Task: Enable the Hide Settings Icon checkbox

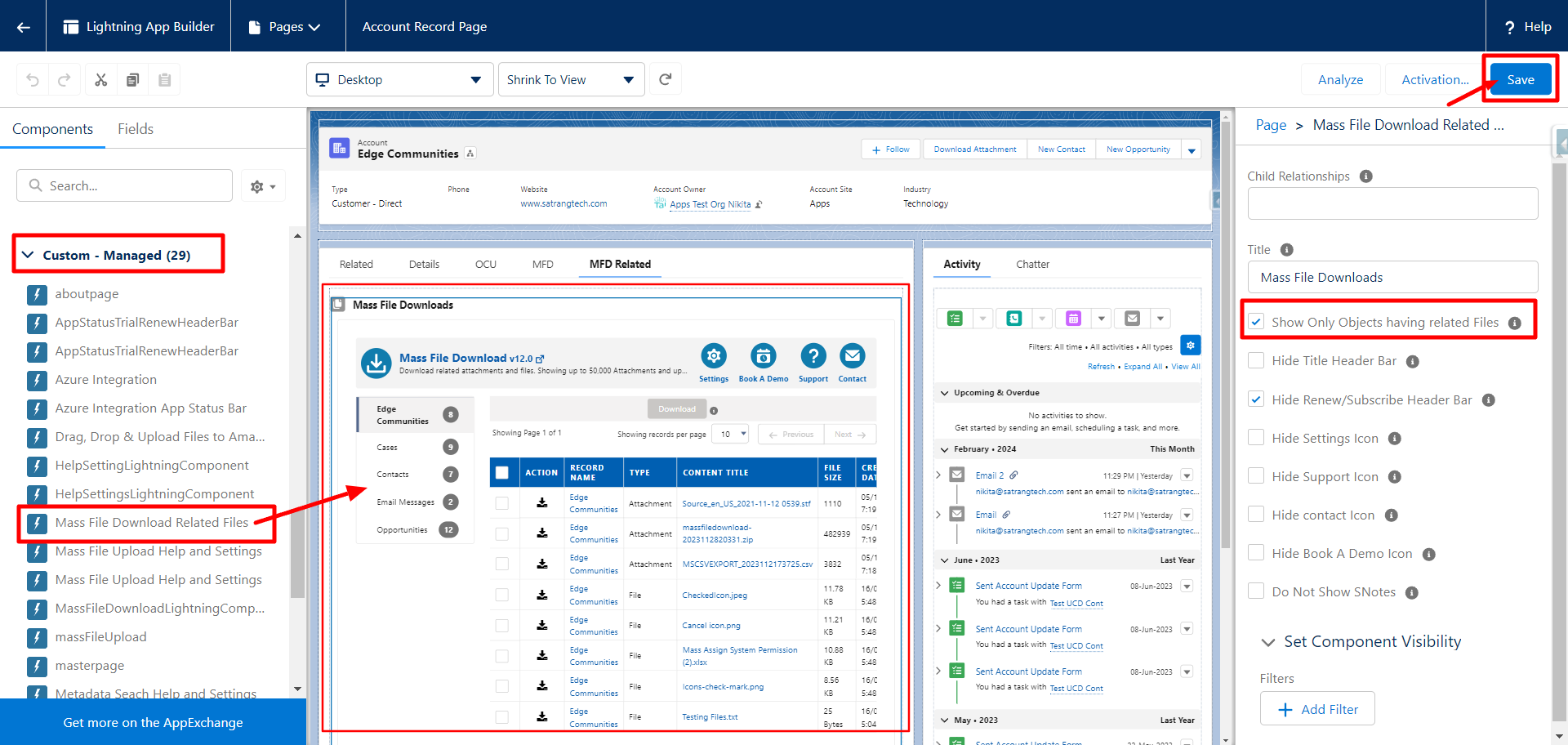Action: pyautogui.click(x=1256, y=438)
